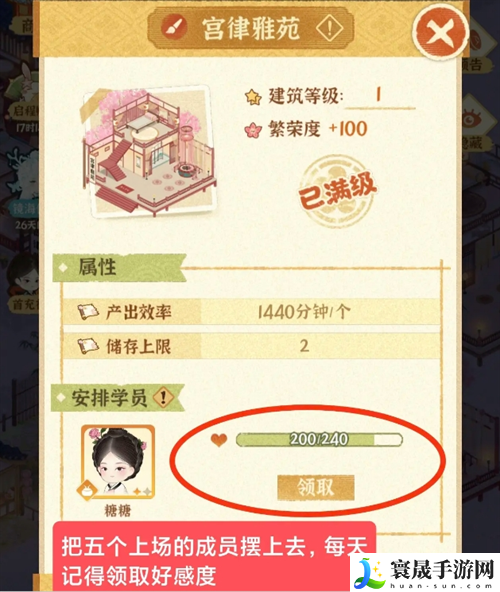Click the 安排学员 section header label
Viewport: 500px width, 592px height.
(109, 398)
